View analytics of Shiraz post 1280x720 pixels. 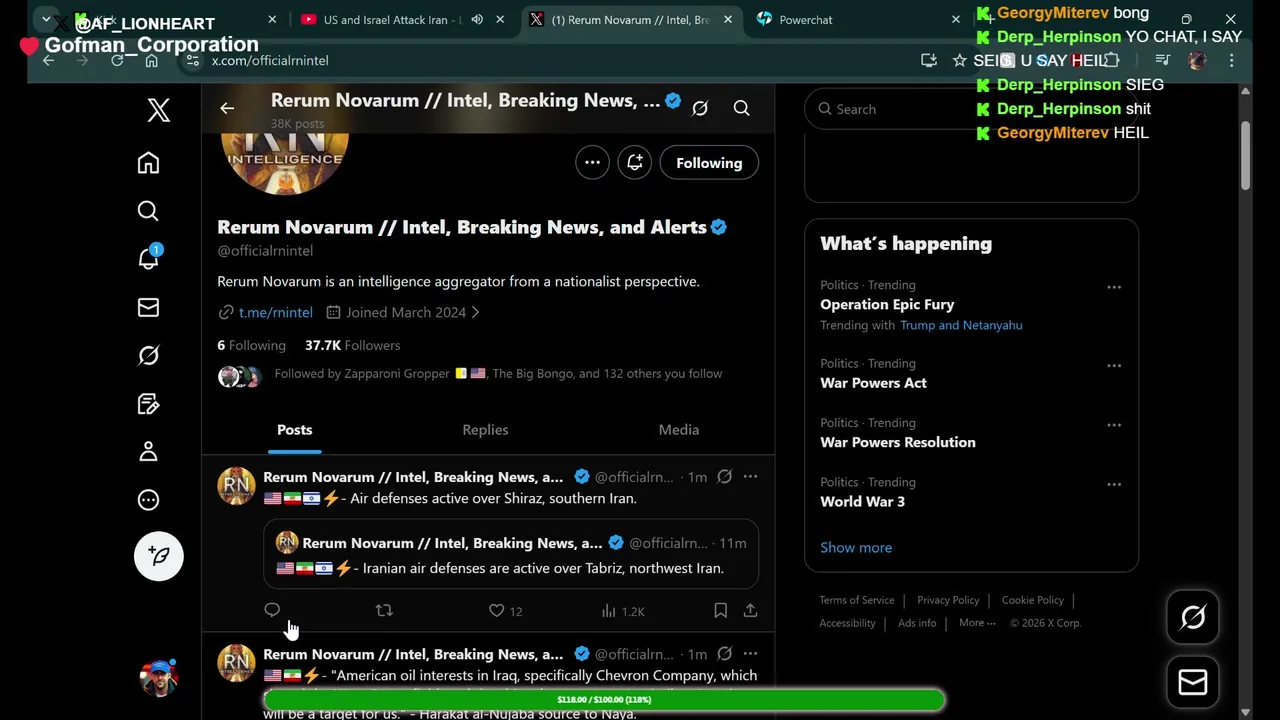[623, 611]
